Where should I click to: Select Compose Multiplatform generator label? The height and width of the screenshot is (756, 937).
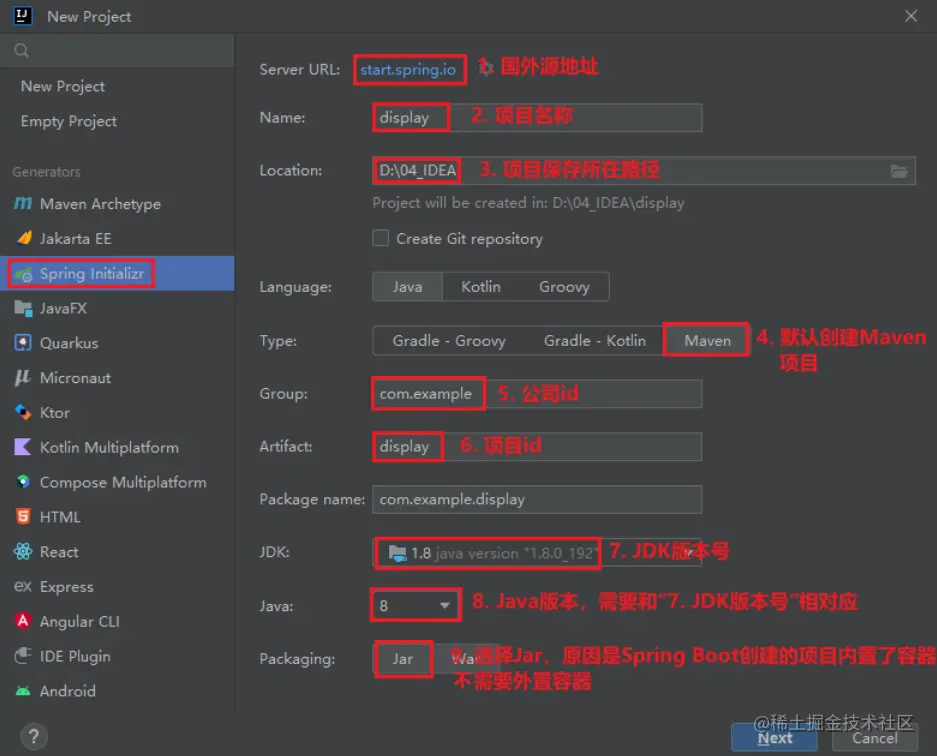tap(123, 482)
